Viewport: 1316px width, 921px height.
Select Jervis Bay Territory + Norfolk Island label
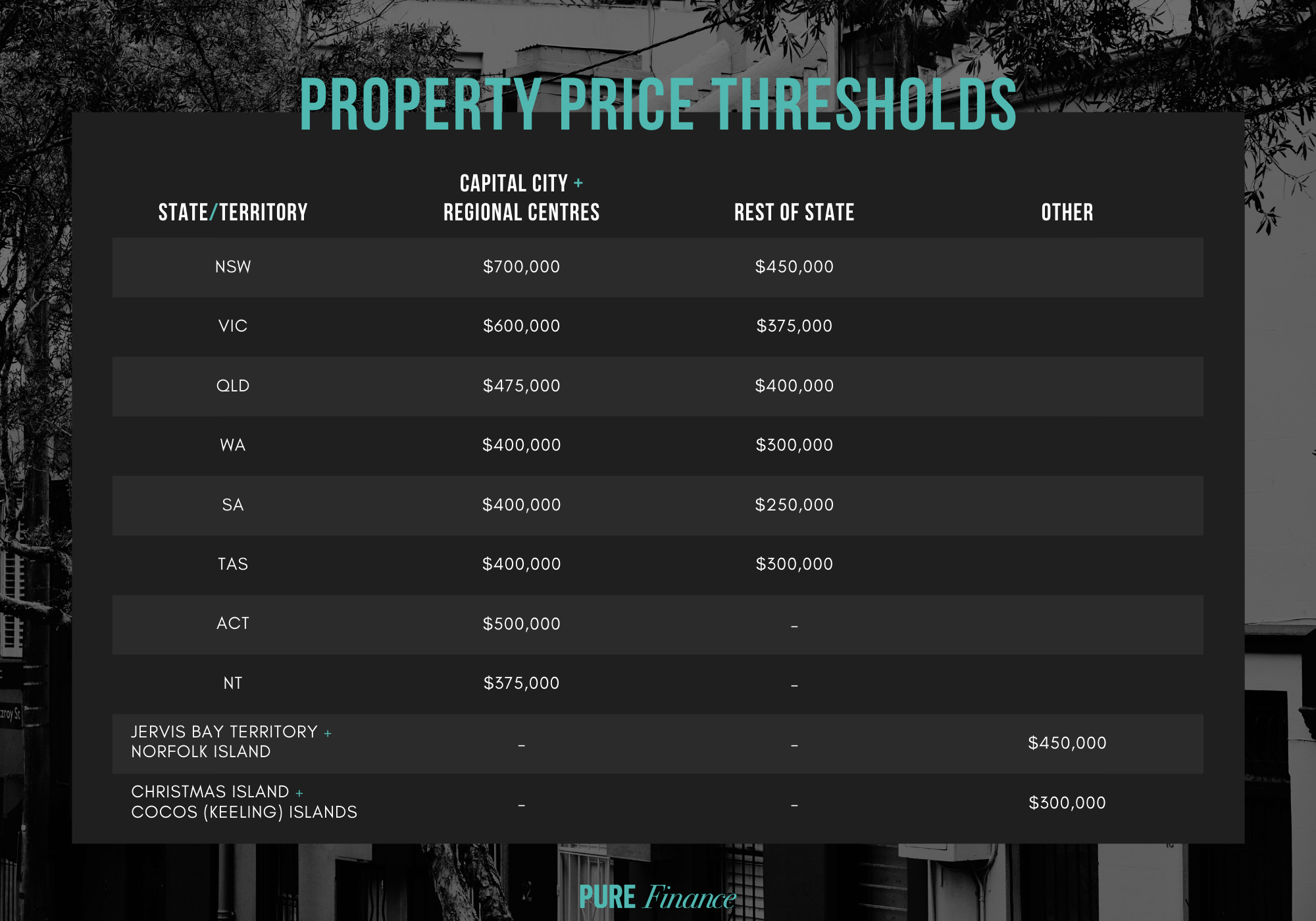tap(231, 742)
